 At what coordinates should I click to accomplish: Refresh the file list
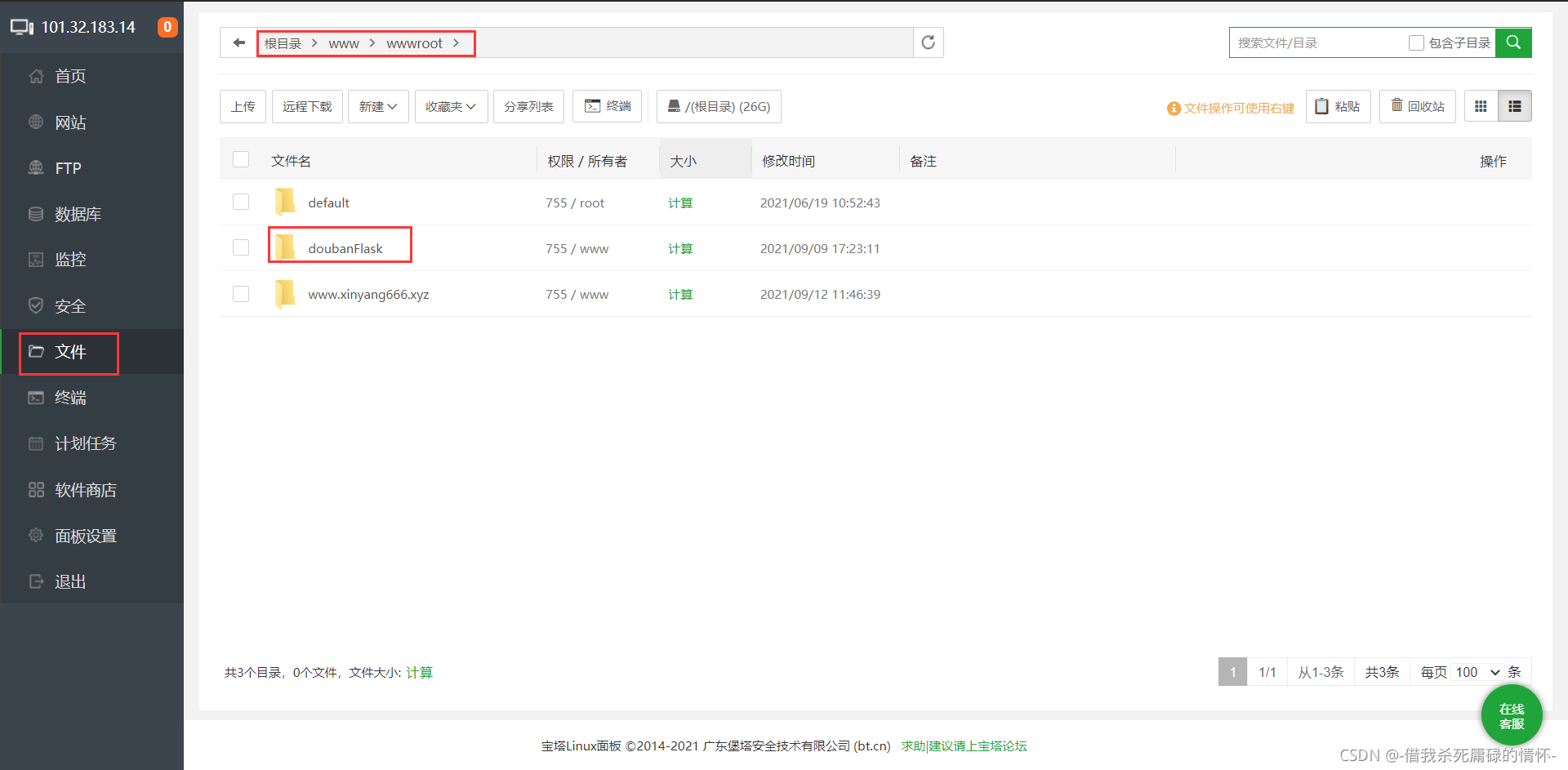point(928,42)
